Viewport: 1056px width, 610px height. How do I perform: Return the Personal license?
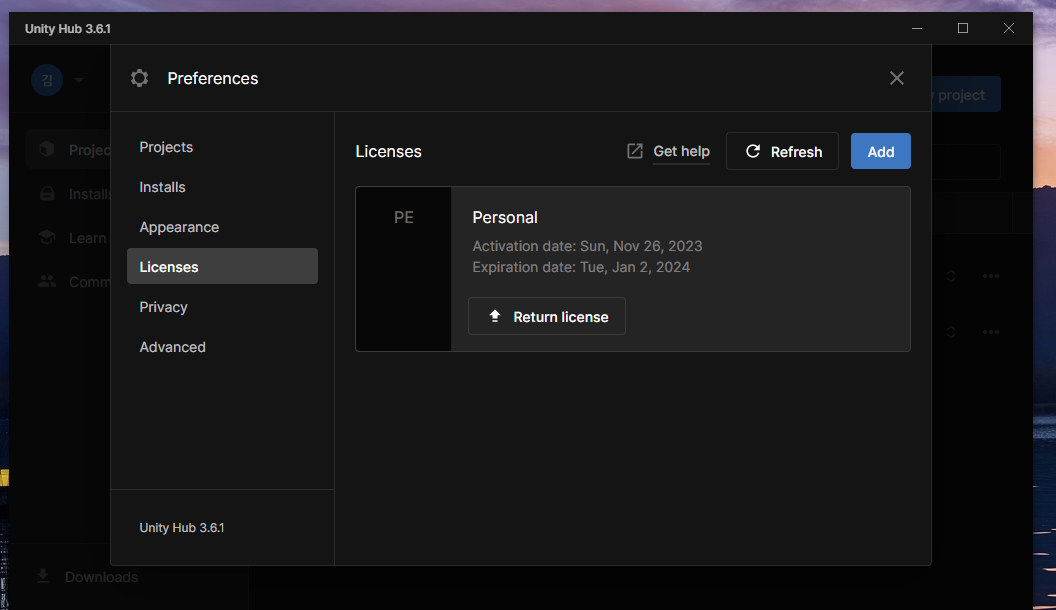click(547, 316)
